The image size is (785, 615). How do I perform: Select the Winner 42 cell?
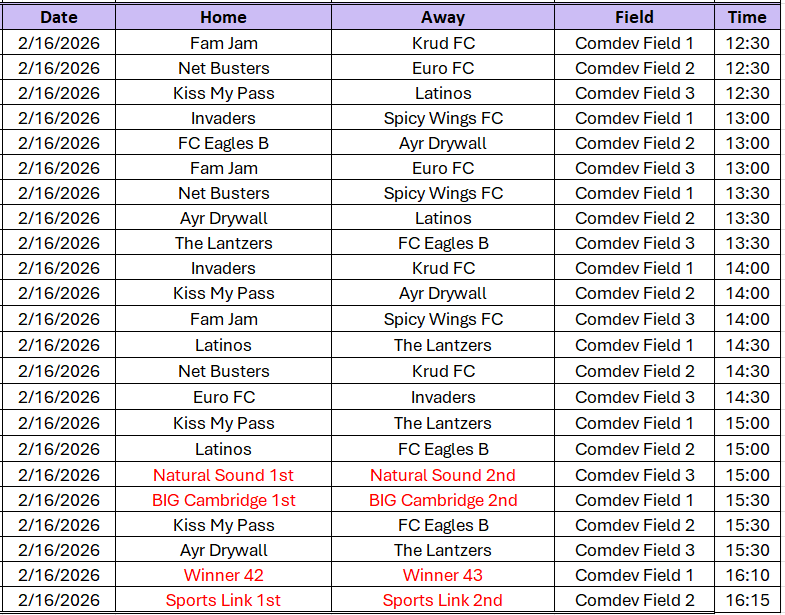click(223, 575)
